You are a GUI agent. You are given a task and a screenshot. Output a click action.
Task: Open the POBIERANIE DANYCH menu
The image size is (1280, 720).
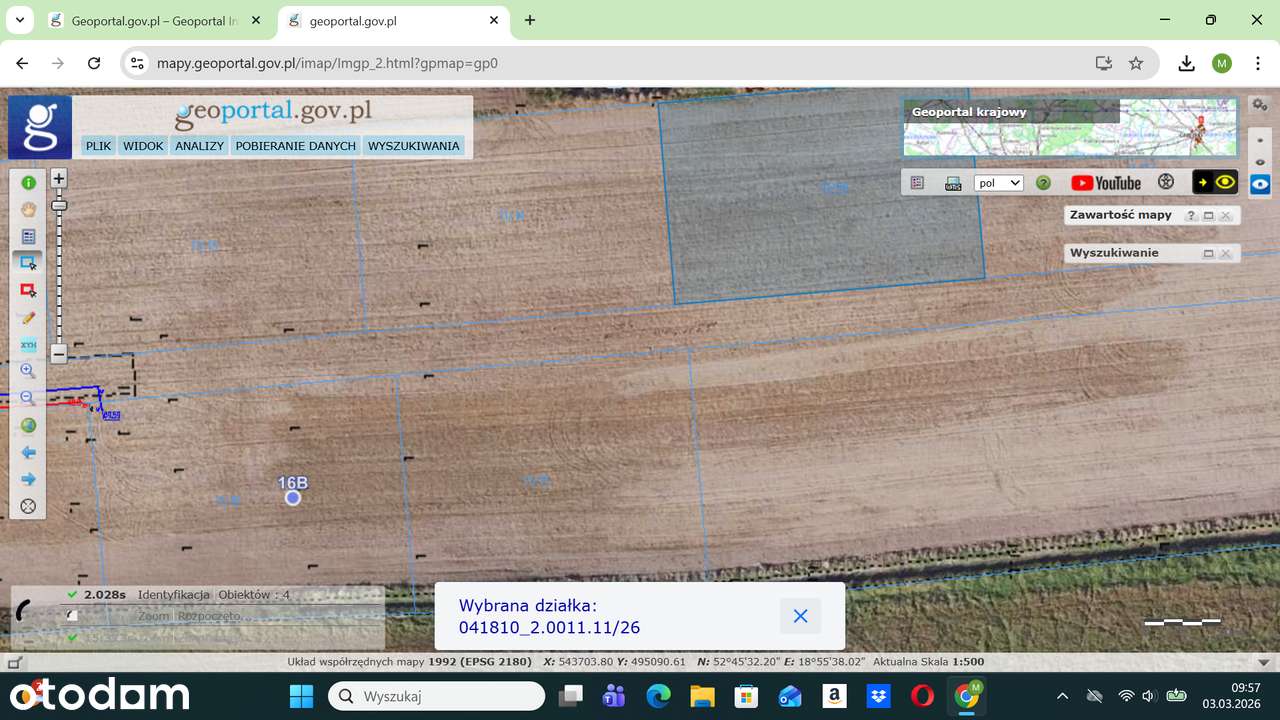[x=295, y=146]
